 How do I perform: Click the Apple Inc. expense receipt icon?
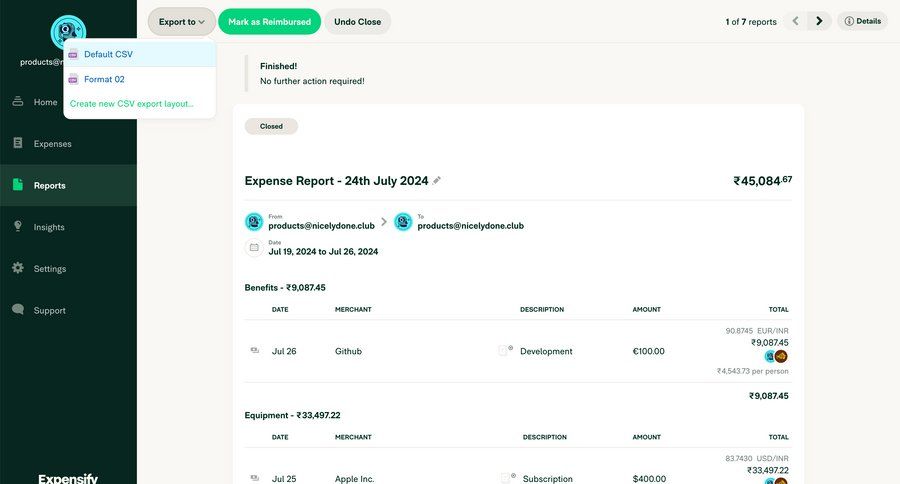coord(505,478)
